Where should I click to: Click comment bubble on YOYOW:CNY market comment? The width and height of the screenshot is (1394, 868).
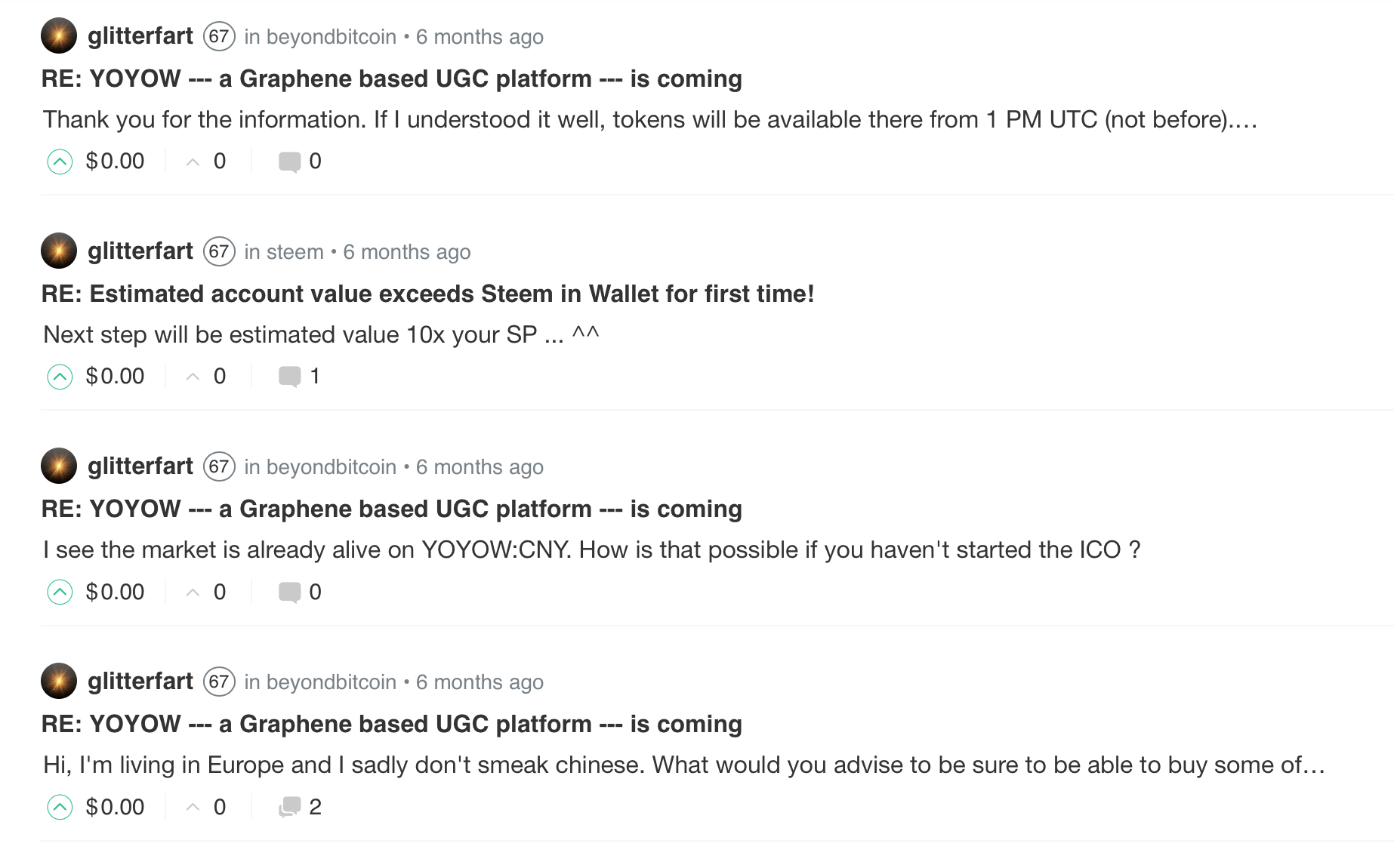click(289, 593)
